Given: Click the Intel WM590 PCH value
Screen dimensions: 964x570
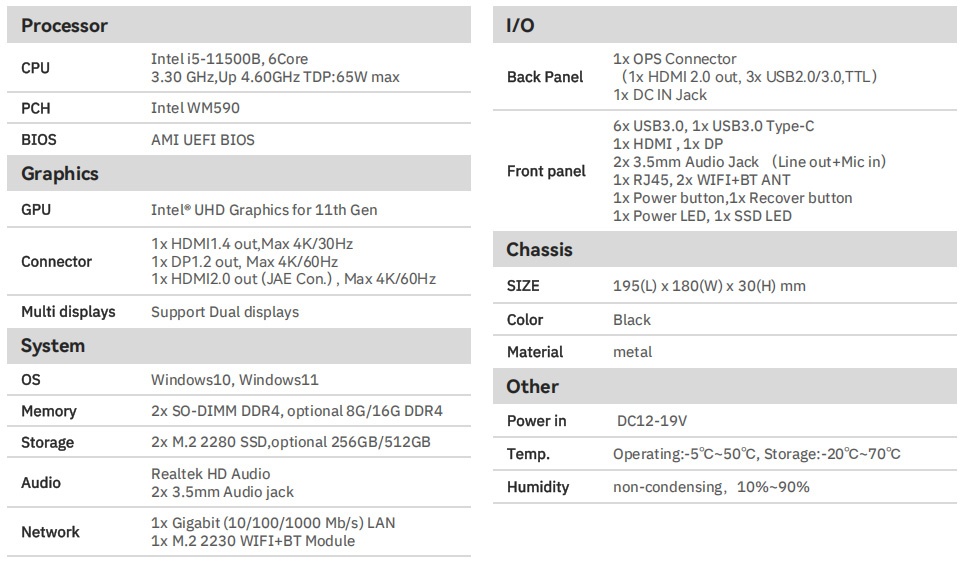Looking at the screenshot, I should click(195, 108).
